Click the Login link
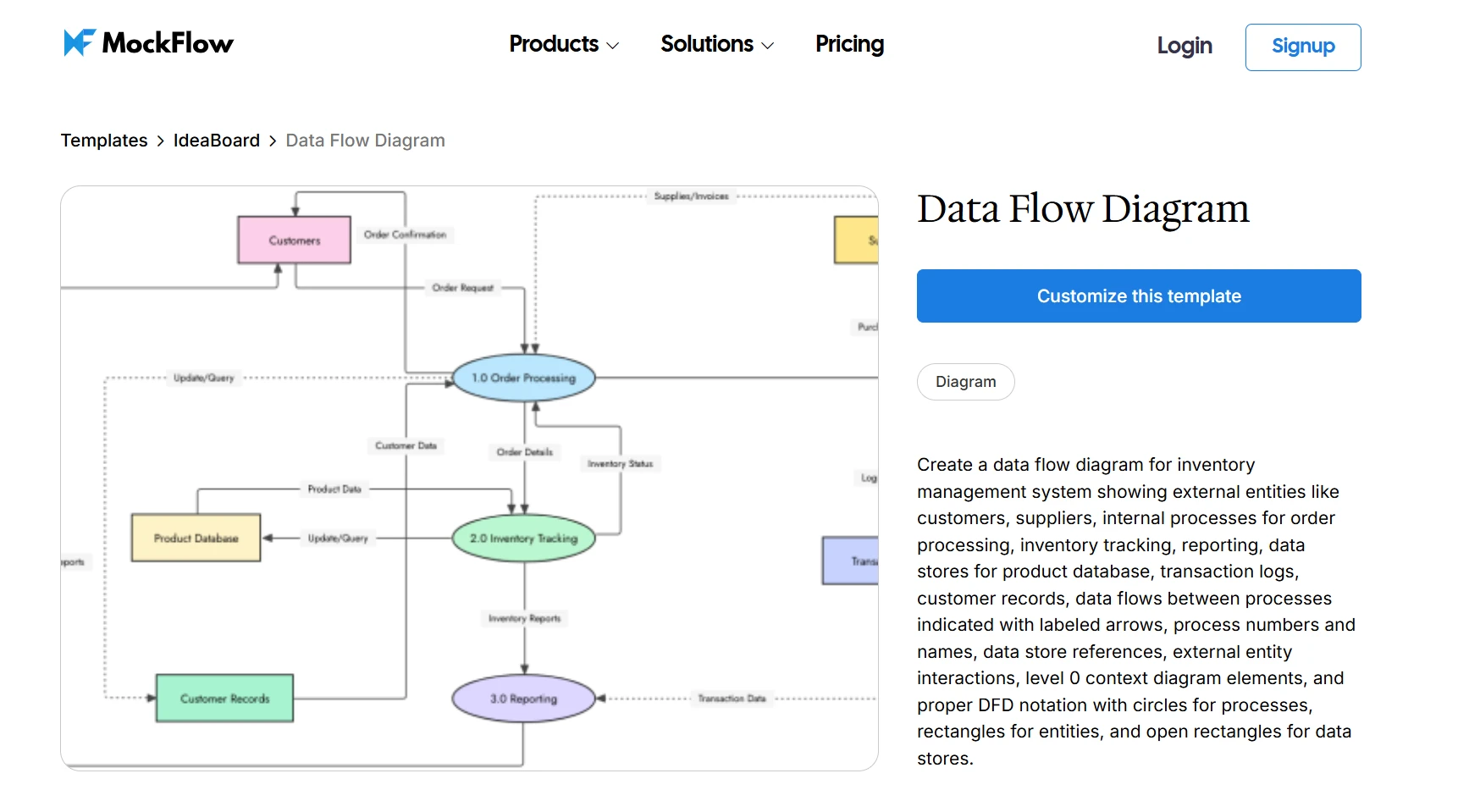 pyautogui.click(x=1185, y=47)
